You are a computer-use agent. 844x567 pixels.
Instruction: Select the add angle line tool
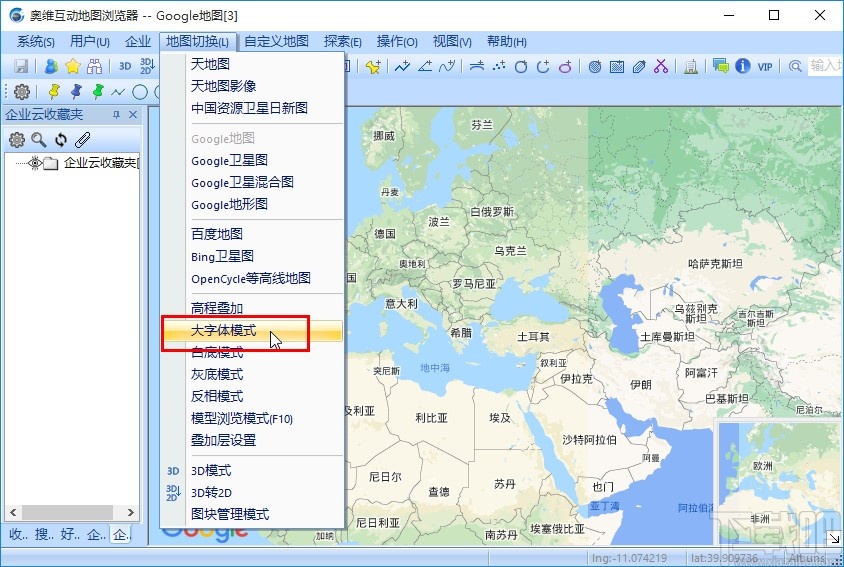(425, 66)
